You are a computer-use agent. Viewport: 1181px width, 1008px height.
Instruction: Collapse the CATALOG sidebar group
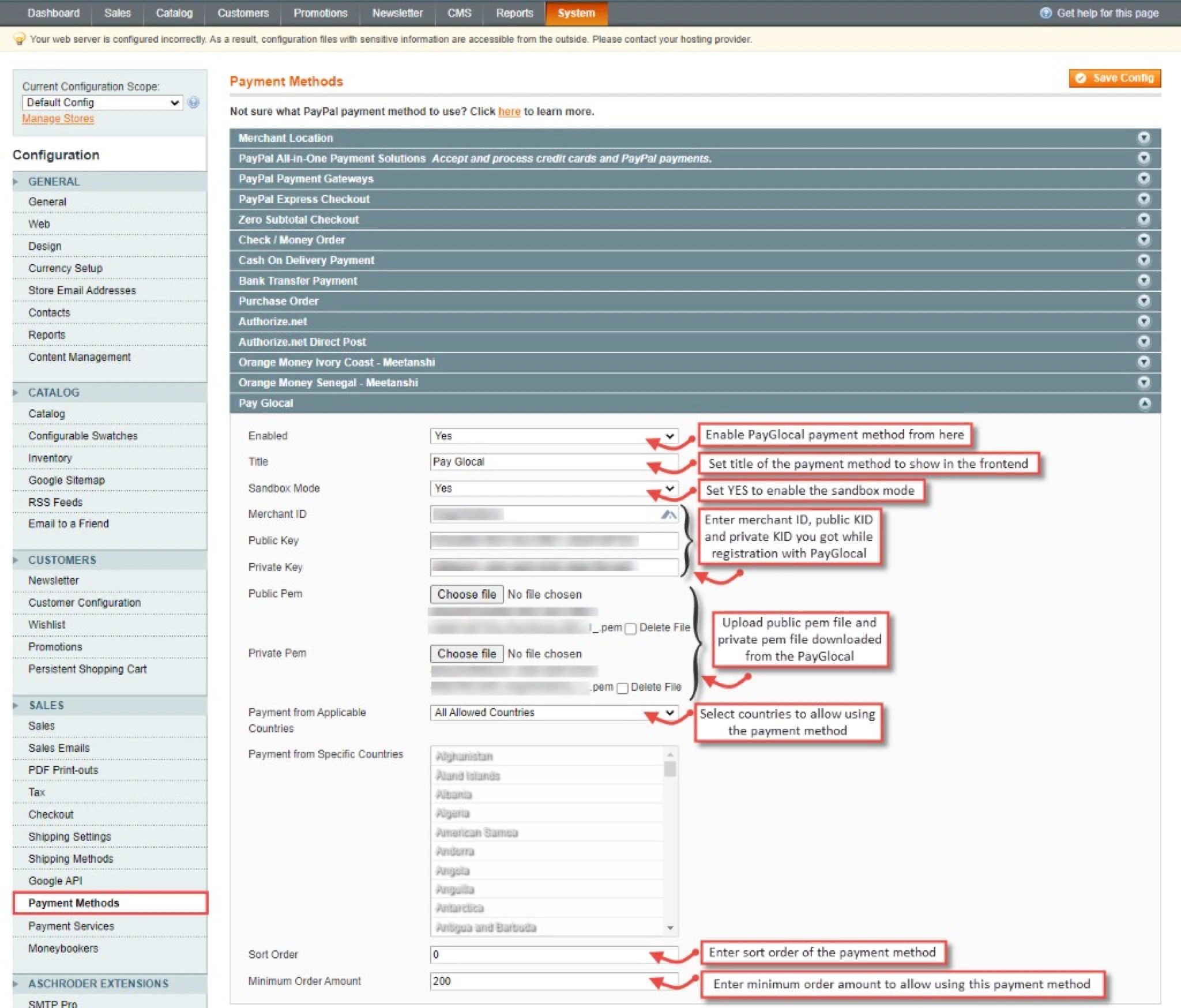110,392
